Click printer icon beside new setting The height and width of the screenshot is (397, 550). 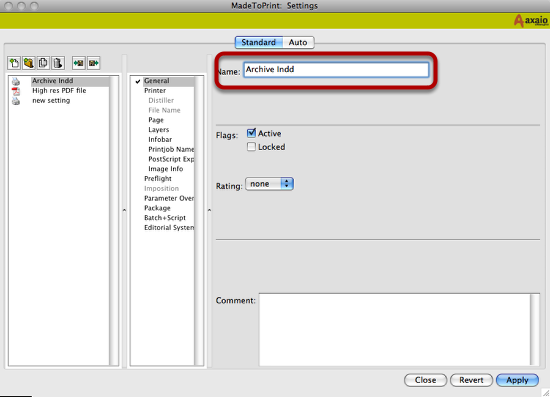pos(16,101)
